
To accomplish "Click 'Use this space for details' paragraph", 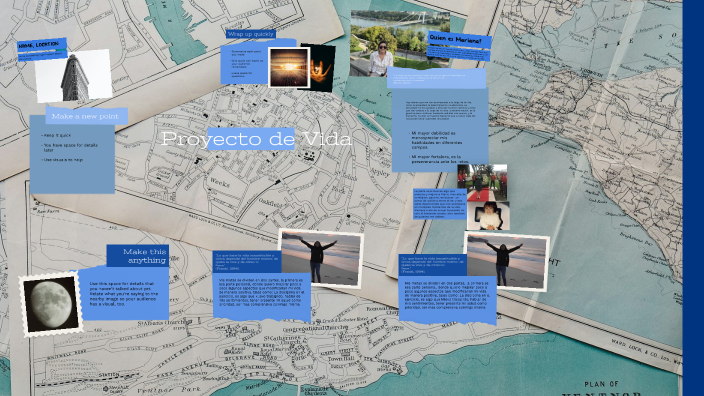I will point(124,294).
